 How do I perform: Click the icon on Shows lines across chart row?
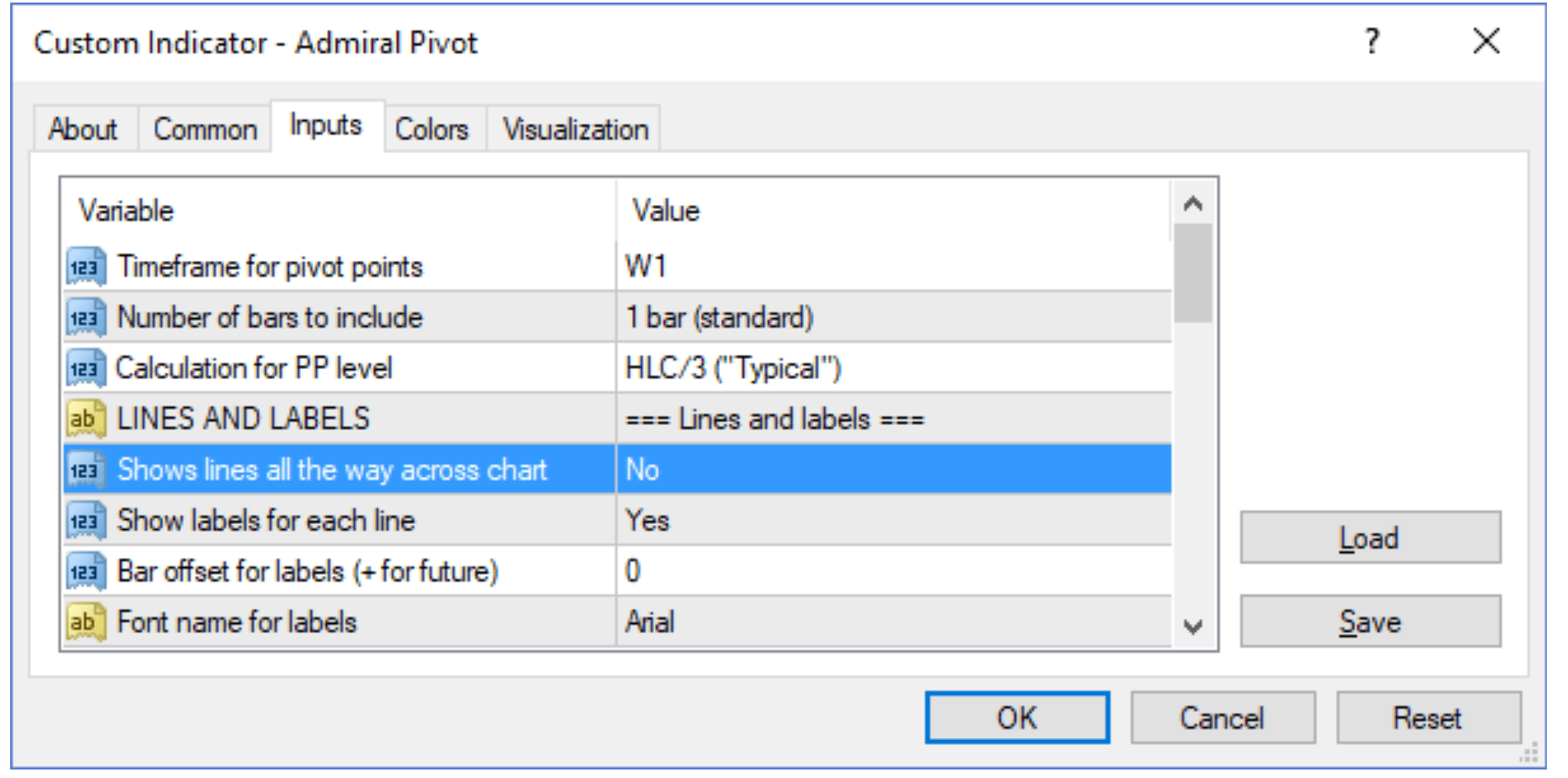(x=86, y=470)
